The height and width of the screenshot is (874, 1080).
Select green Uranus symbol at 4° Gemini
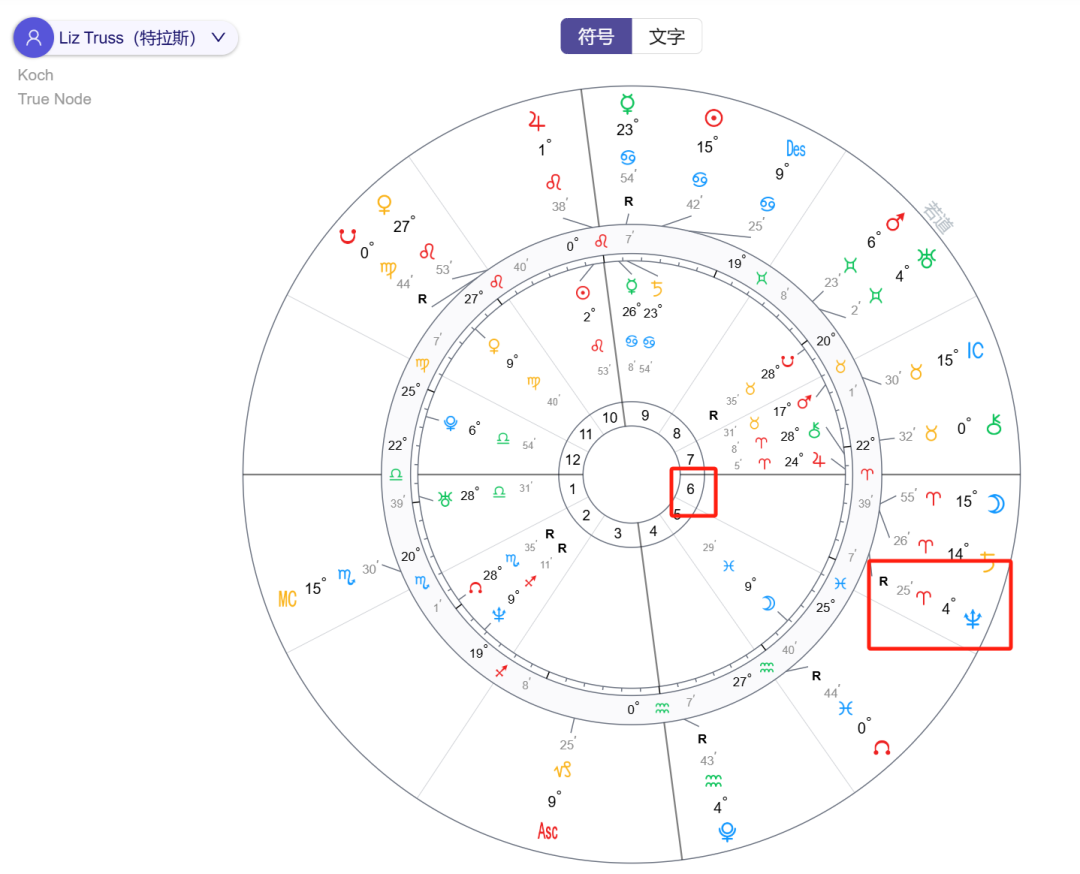[x=926, y=259]
